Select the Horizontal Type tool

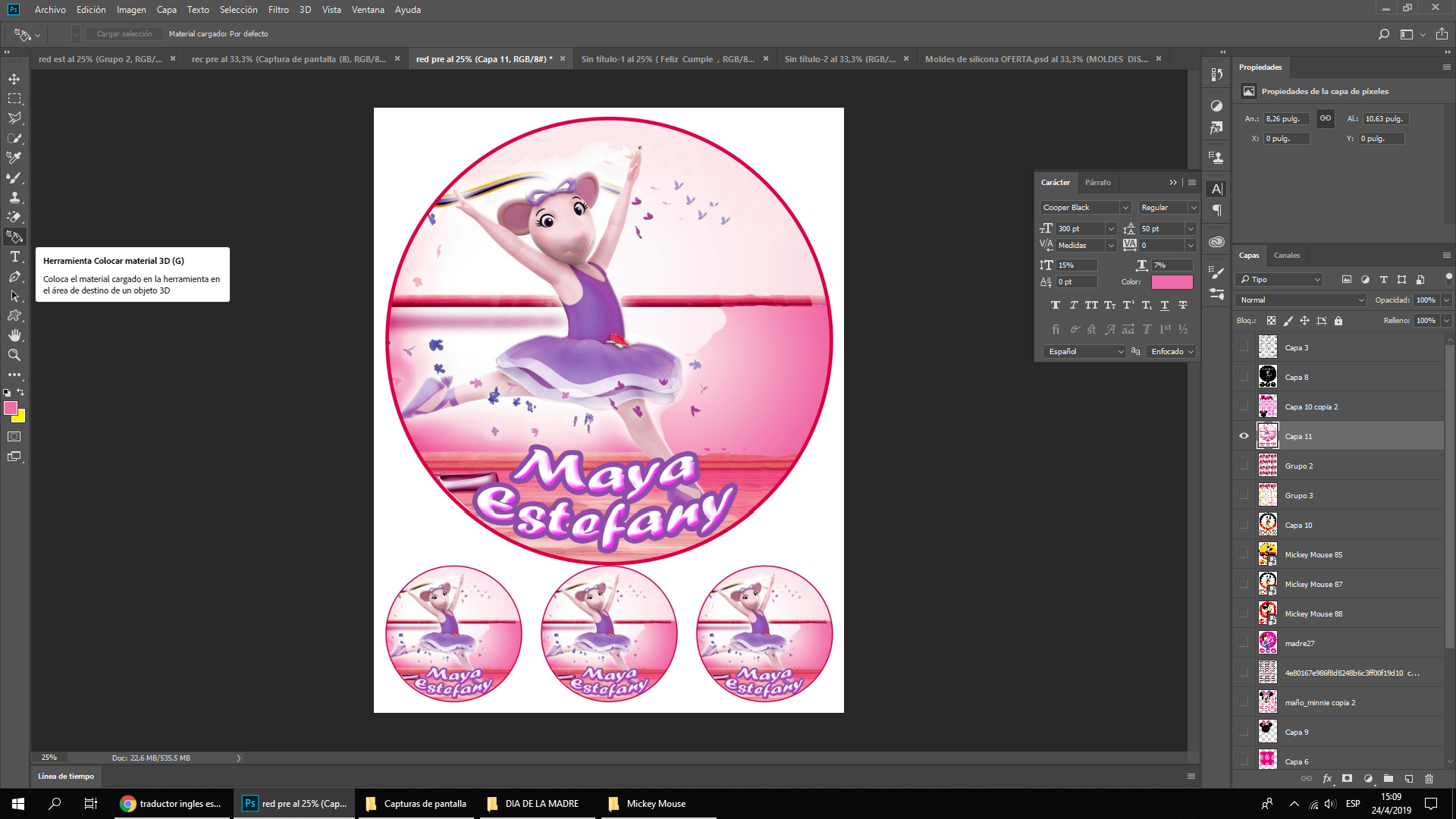click(x=14, y=256)
